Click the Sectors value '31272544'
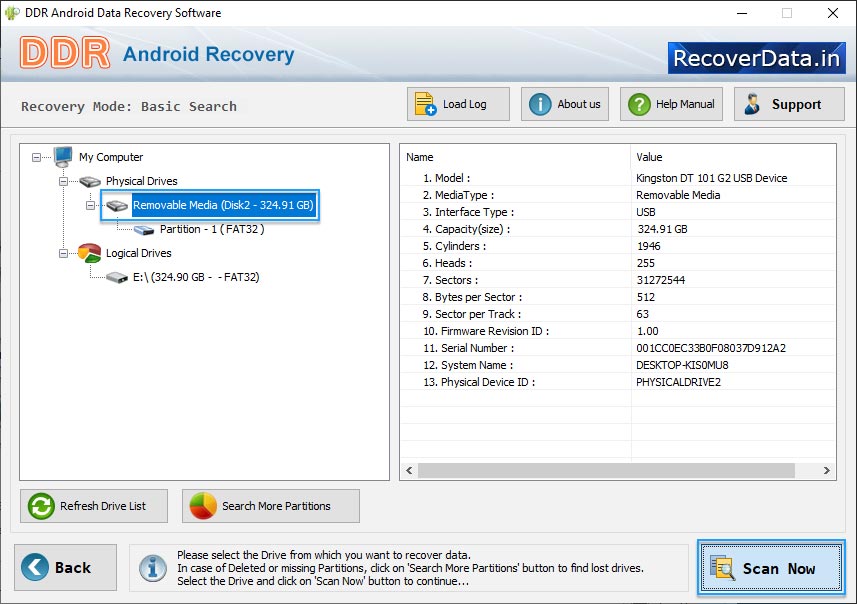Image resolution: width=857 pixels, height=604 pixels. (661, 280)
